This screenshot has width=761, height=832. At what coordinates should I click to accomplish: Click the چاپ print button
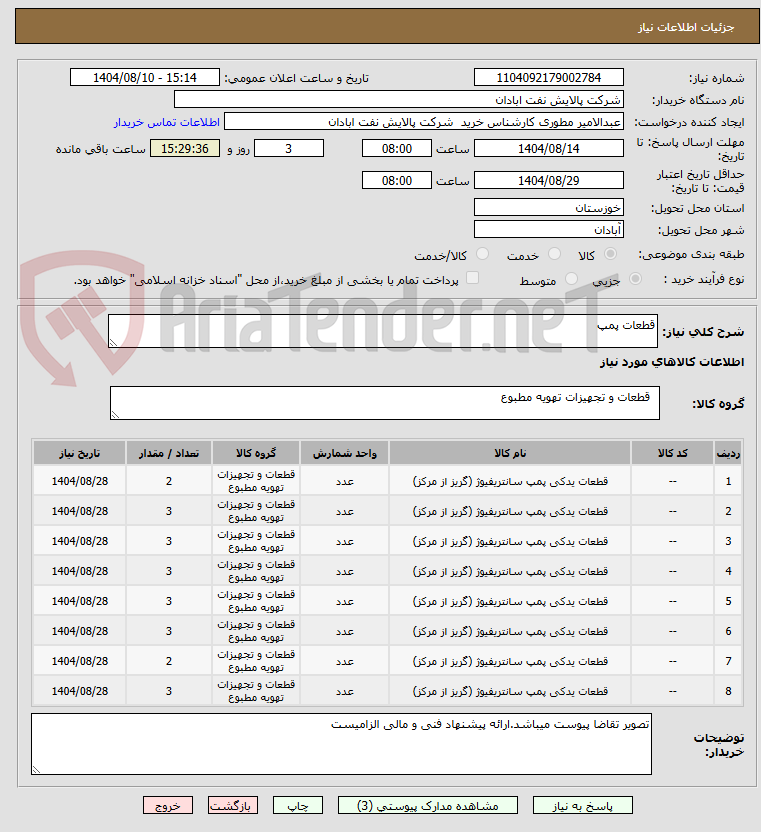pos(298,805)
